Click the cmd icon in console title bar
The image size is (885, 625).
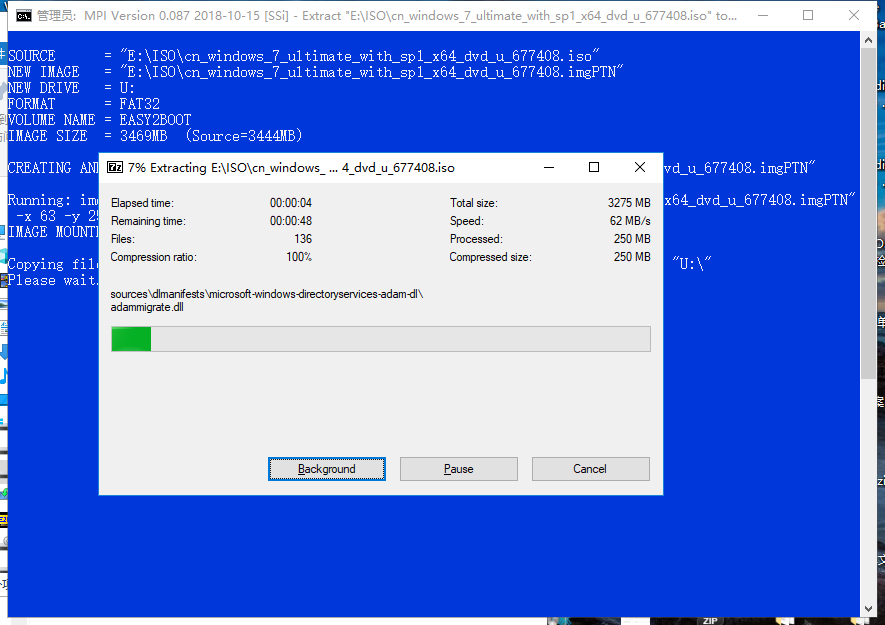tap(24, 15)
